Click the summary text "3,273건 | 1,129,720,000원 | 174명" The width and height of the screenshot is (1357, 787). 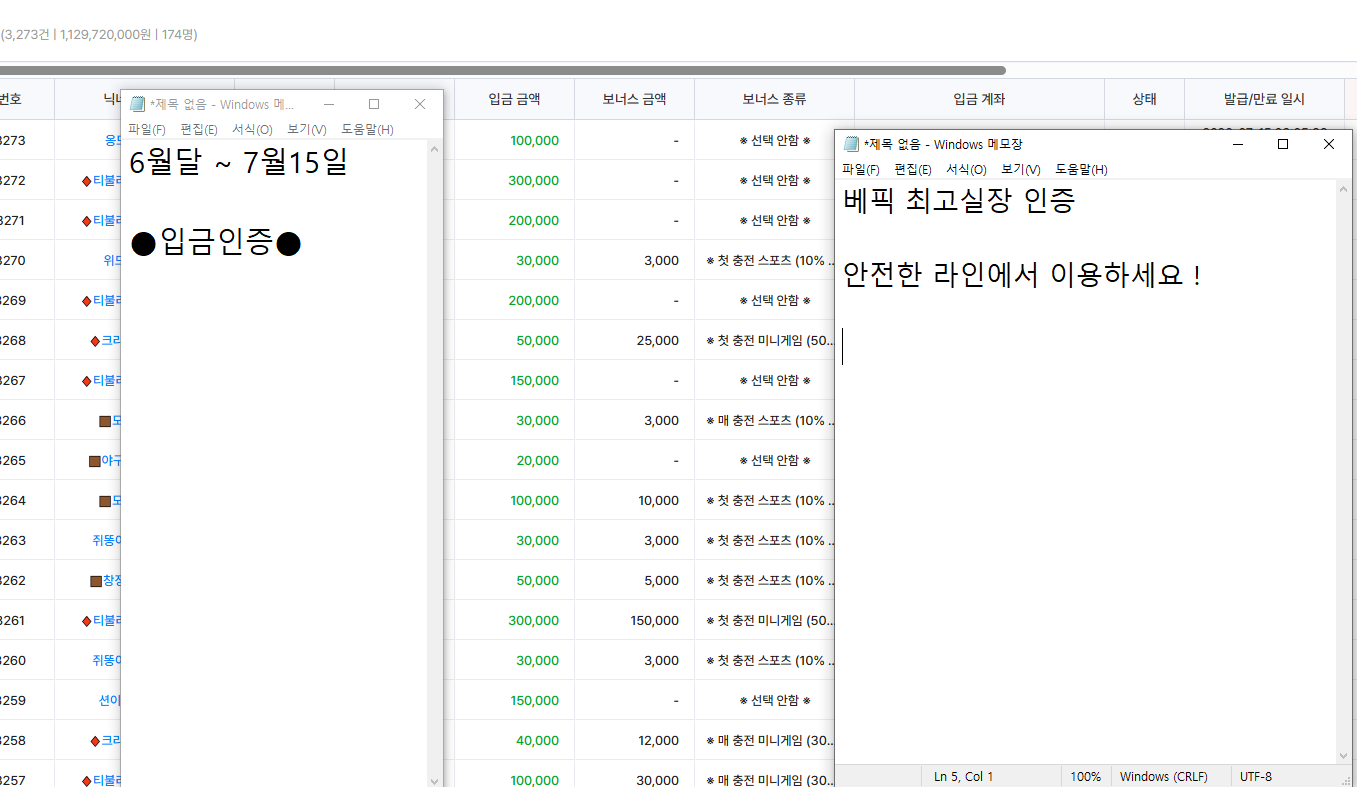click(99, 34)
